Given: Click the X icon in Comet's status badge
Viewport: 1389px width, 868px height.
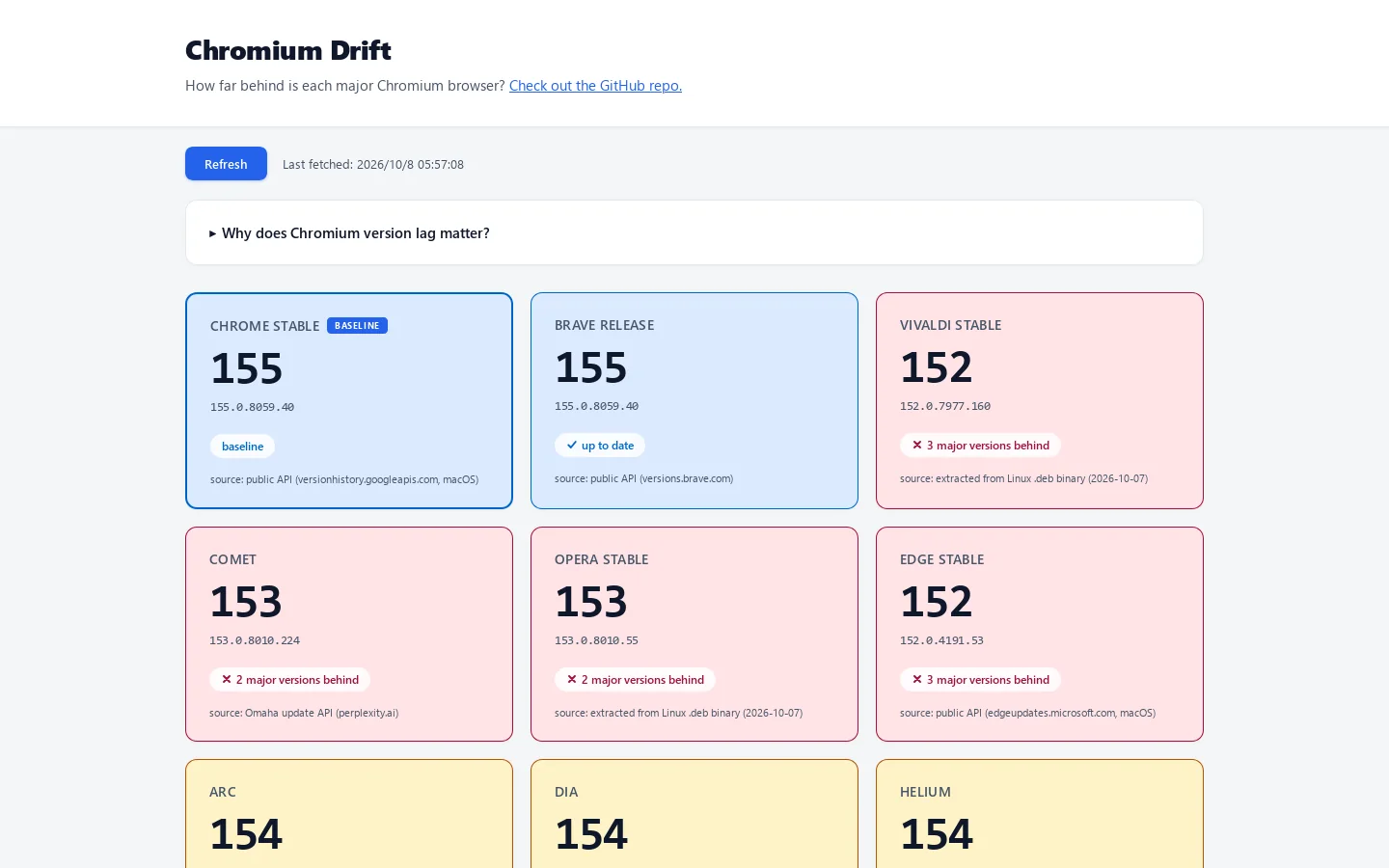Looking at the screenshot, I should [227, 680].
